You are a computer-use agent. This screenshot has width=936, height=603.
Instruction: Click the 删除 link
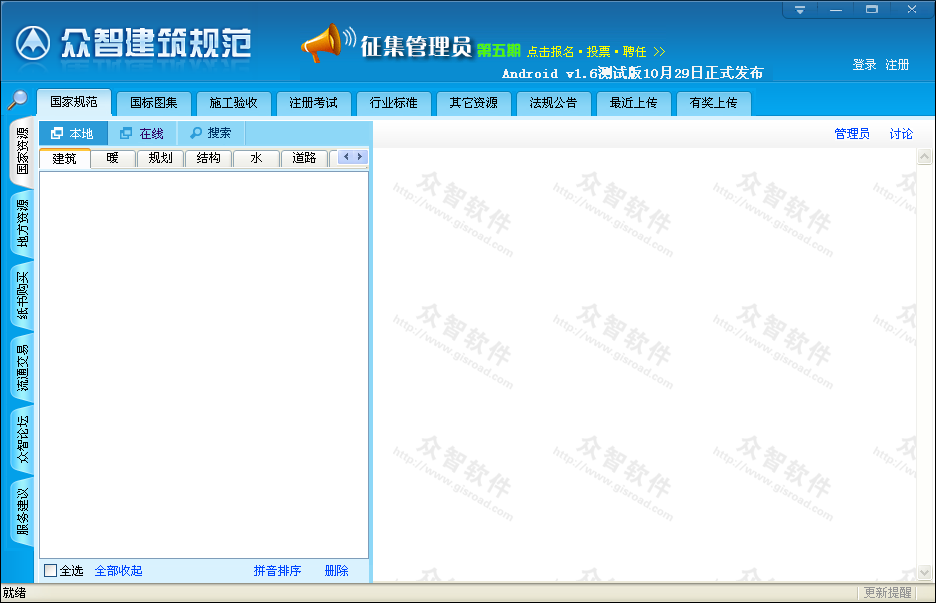pyautogui.click(x=337, y=571)
